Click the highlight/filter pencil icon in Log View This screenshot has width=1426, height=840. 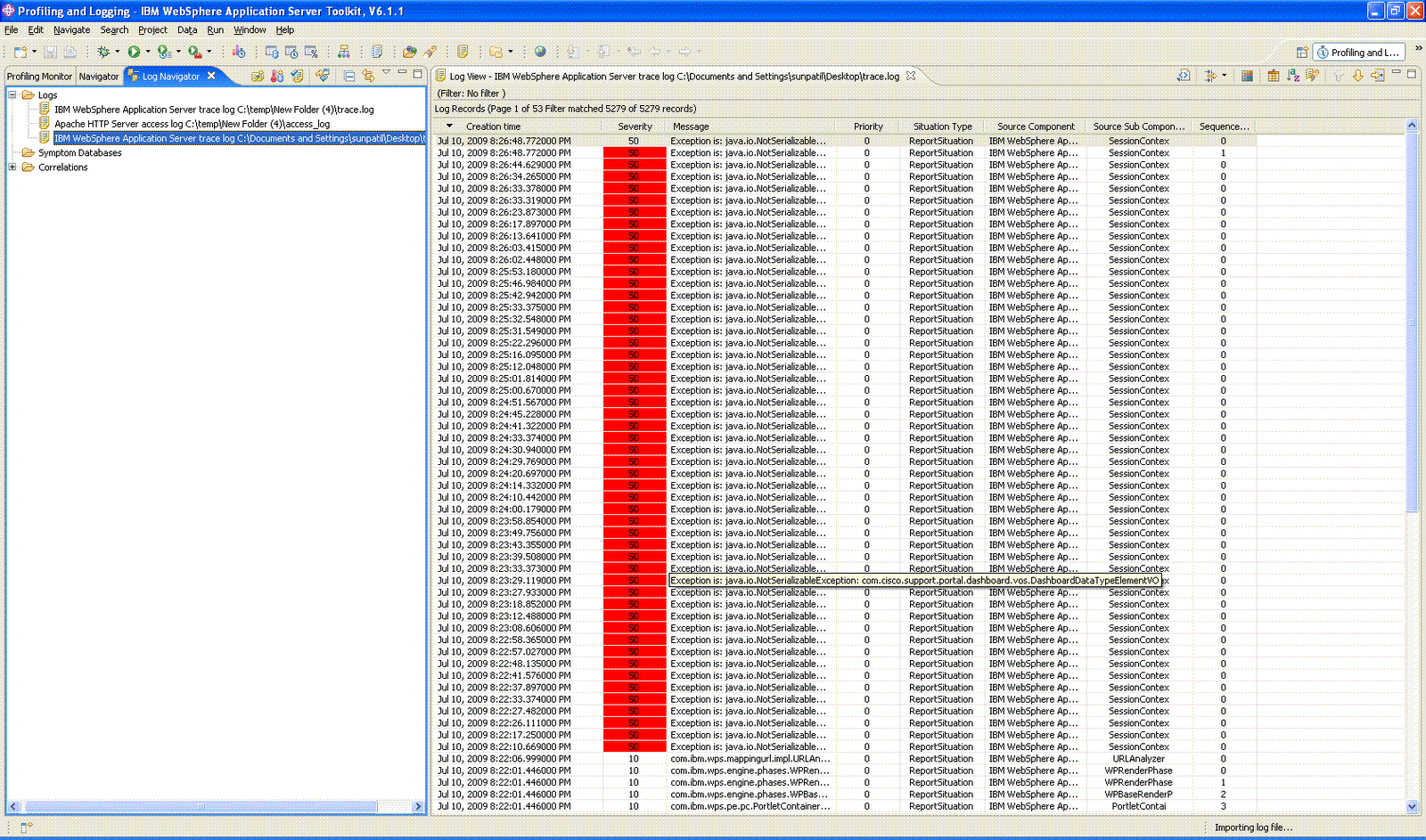pos(1312,76)
